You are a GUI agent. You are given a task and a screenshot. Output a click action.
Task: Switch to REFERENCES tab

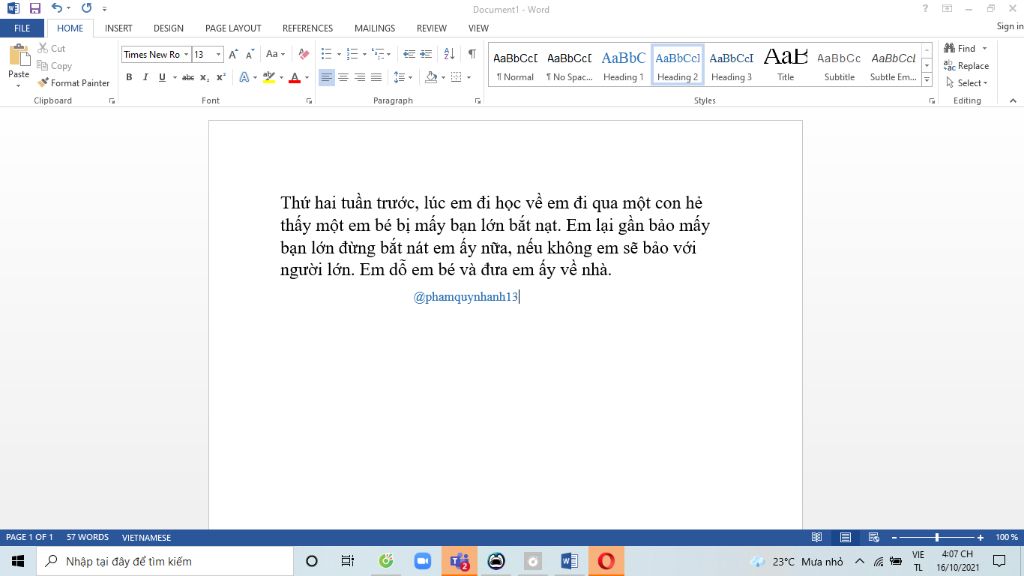(x=308, y=28)
